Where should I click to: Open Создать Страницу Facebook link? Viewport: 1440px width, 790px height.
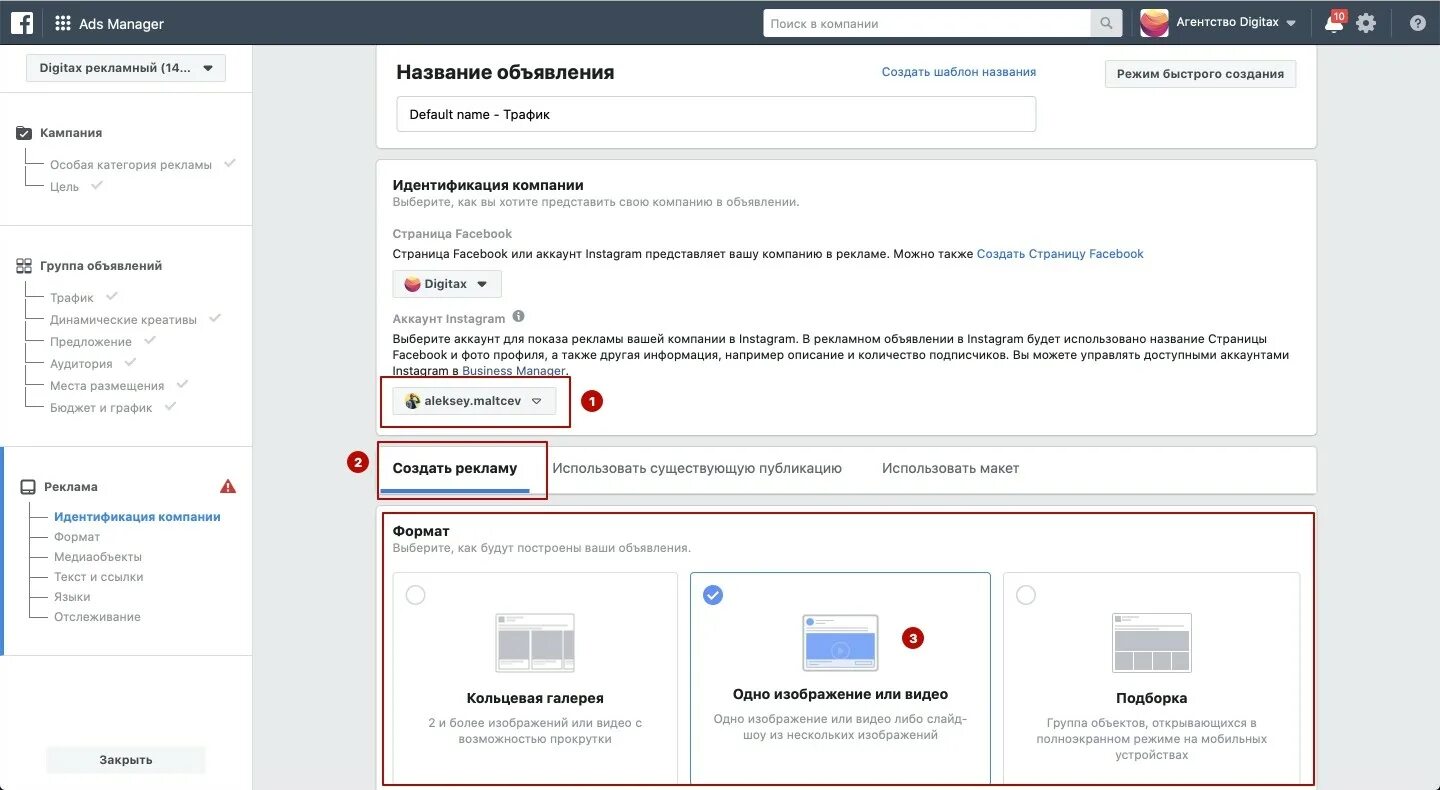pyautogui.click(x=1060, y=254)
